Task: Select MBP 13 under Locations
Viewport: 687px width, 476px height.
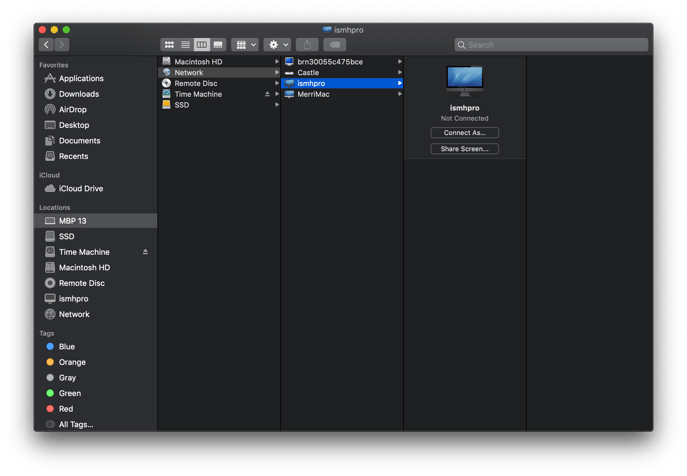Action: (x=95, y=221)
